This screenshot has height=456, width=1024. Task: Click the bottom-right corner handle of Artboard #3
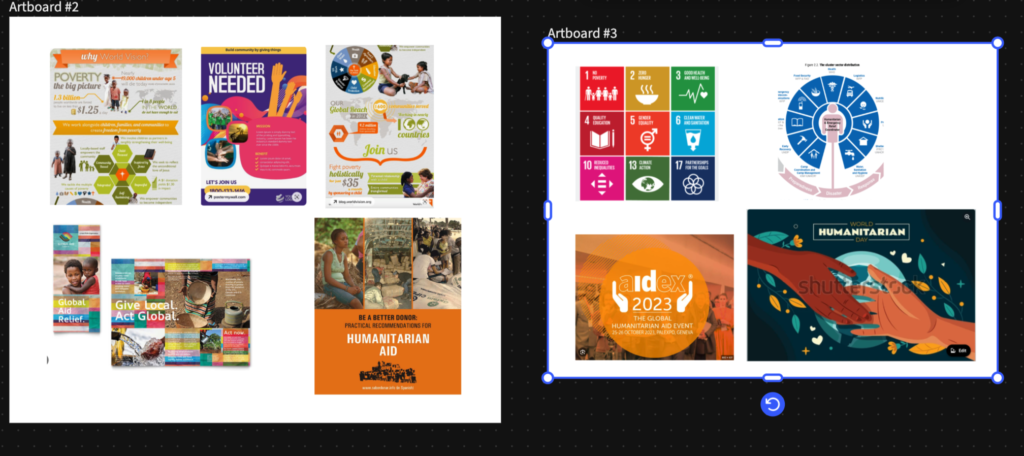[x=997, y=378]
